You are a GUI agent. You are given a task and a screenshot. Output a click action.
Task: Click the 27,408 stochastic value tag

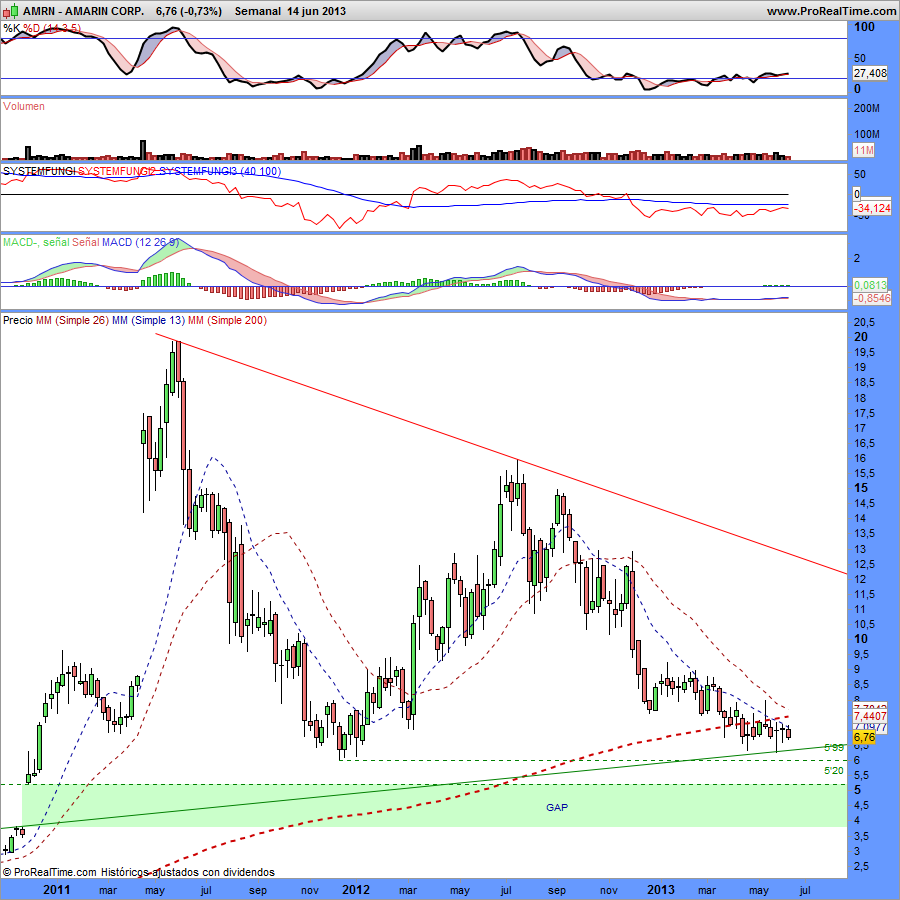tap(870, 73)
